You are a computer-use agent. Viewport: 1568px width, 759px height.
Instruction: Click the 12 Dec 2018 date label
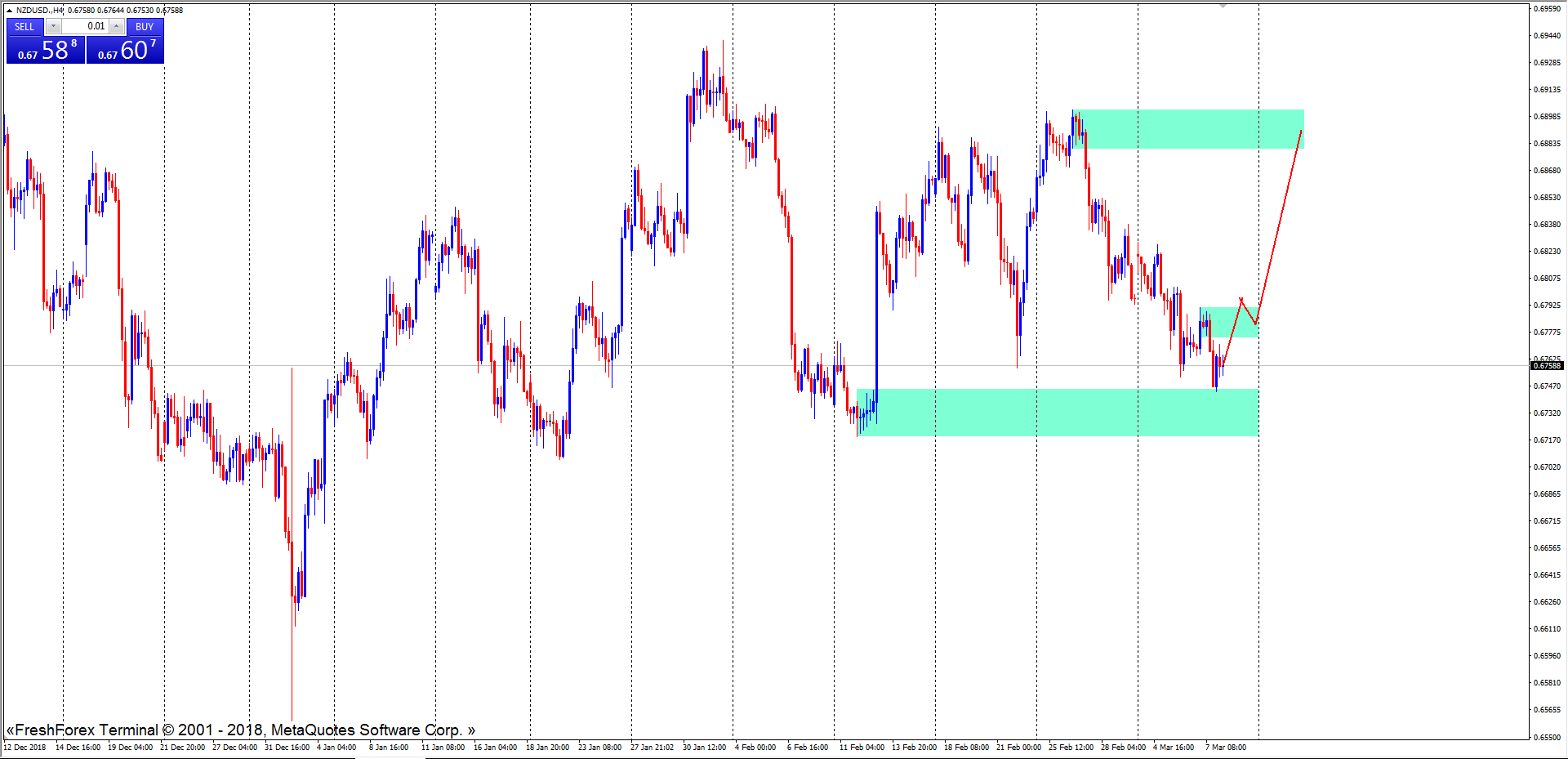click(x=25, y=748)
